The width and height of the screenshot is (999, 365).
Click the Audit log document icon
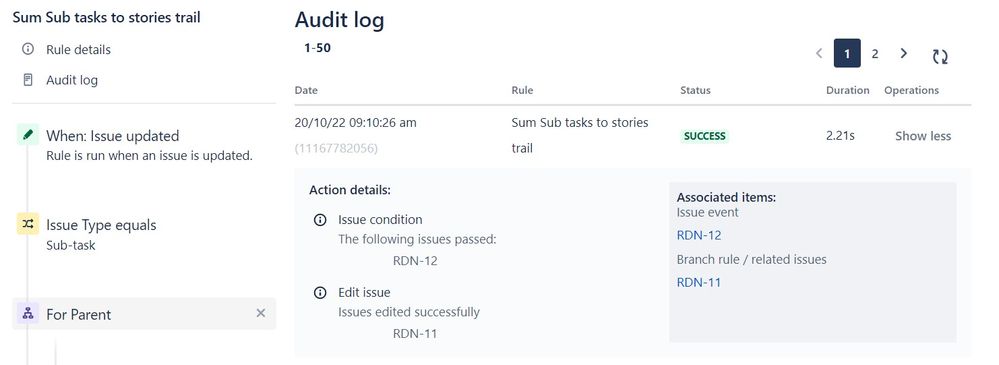(27, 80)
